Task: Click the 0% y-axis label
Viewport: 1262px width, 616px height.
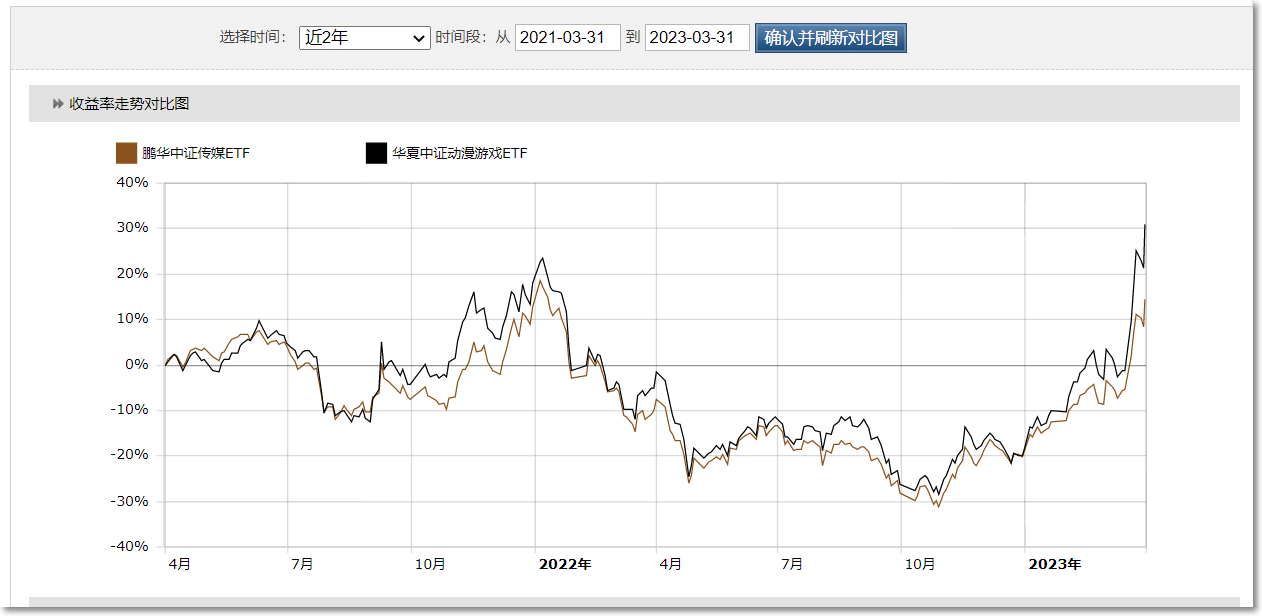Action: click(137, 364)
